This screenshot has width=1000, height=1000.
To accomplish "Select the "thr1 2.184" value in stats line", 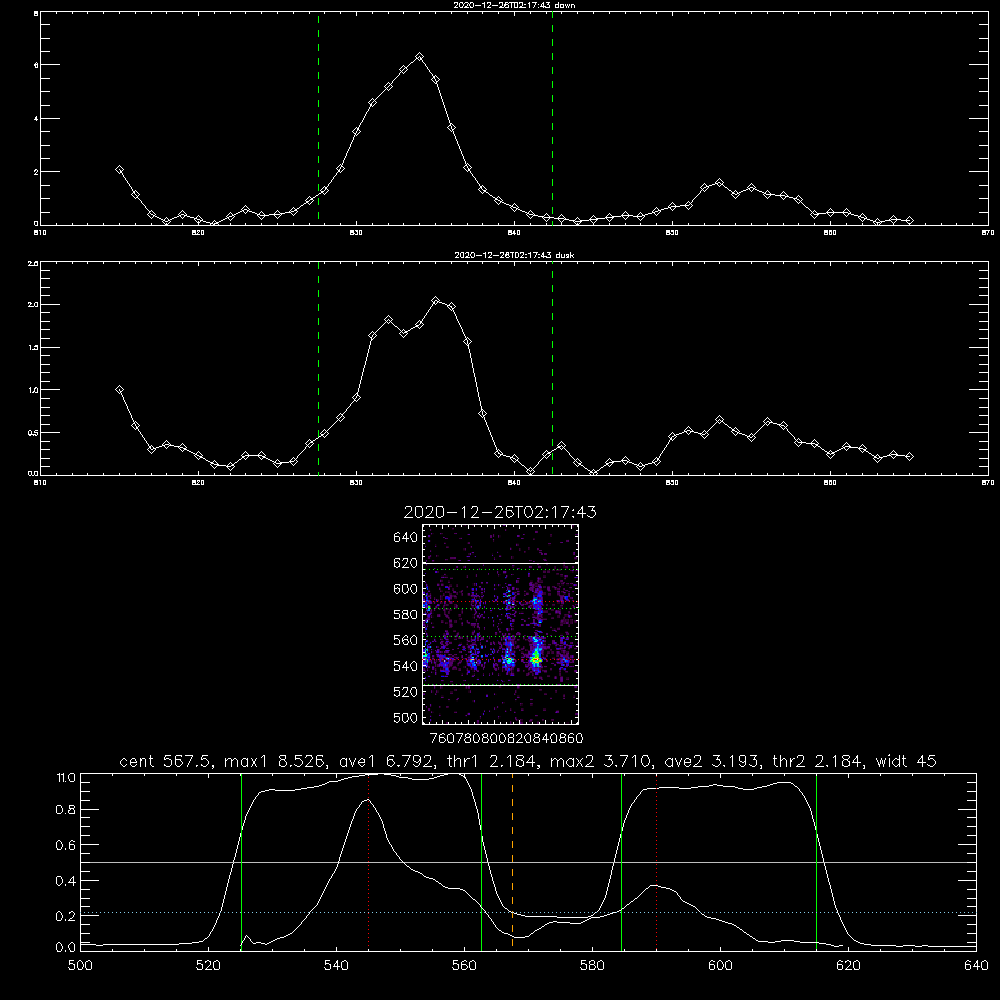I will pyautogui.click(x=490, y=761).
